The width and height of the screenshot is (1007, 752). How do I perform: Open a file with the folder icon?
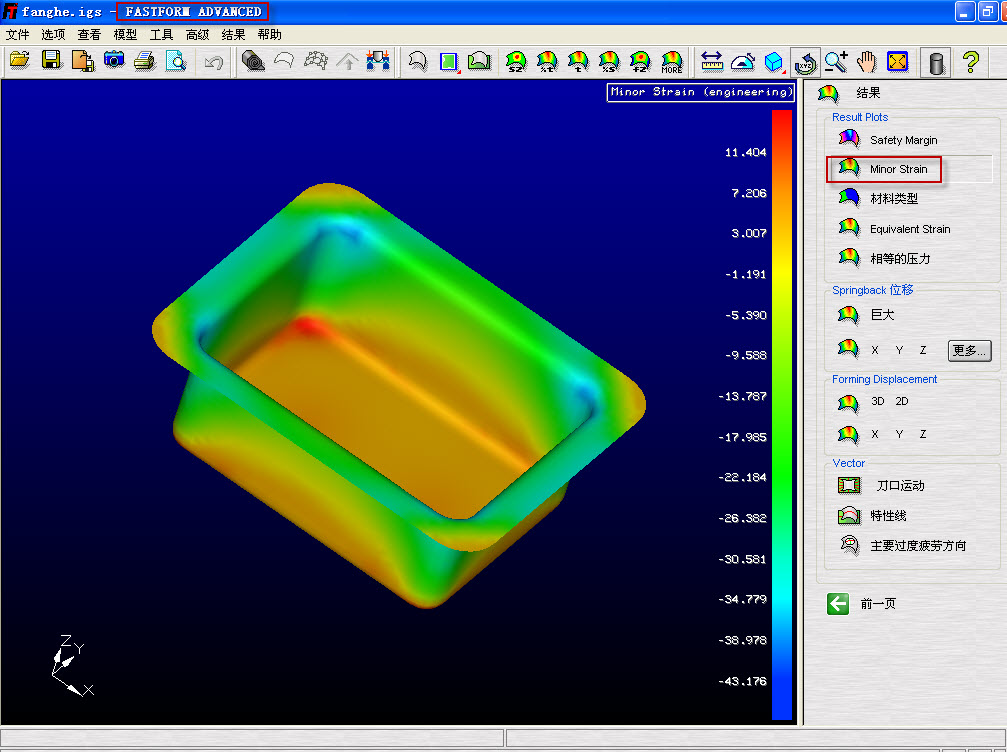[x=20, y=61]
